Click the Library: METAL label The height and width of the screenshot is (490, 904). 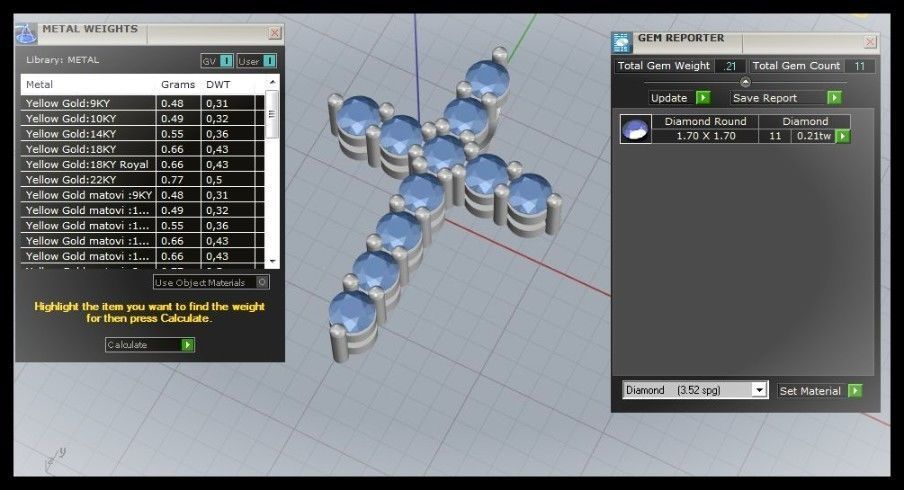click(x=62, y=59)
